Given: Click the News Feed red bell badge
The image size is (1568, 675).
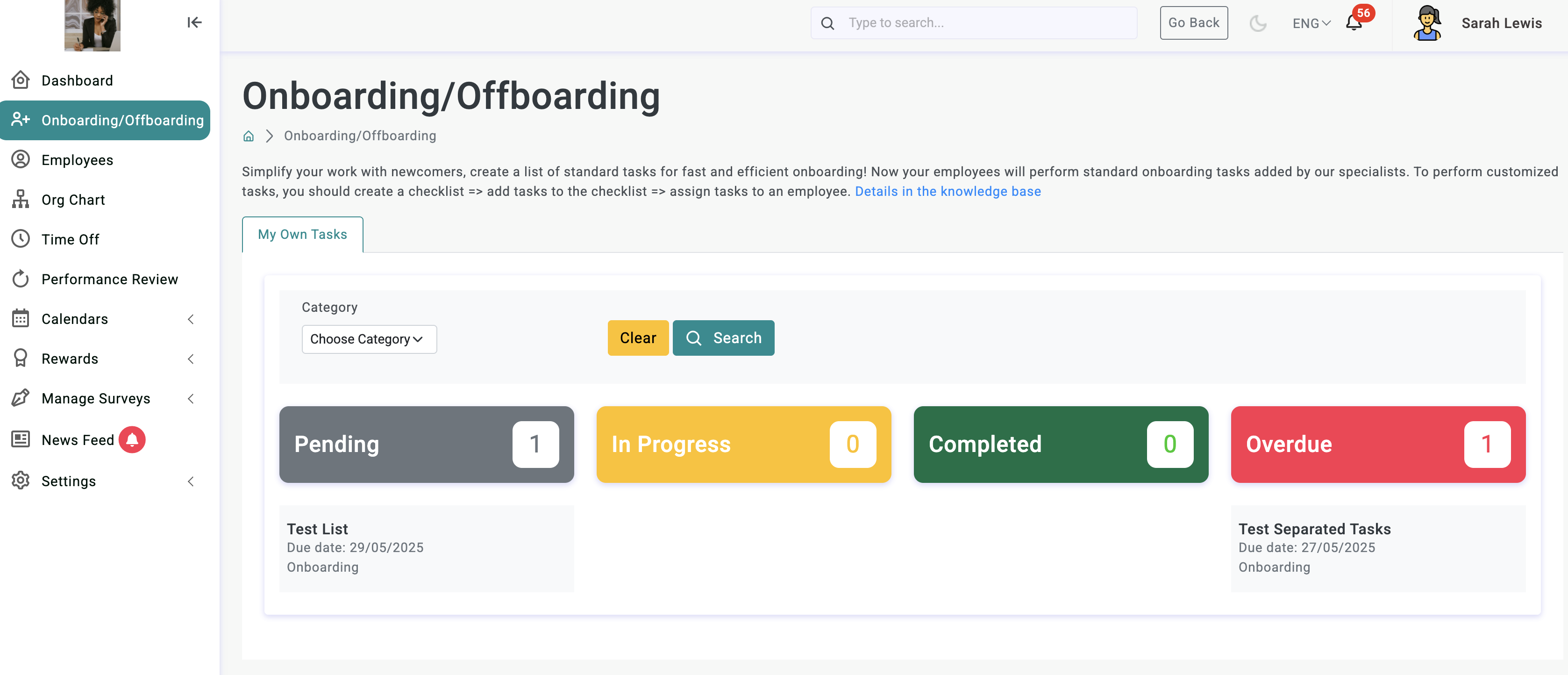Looking at the screenshot, I should coord(132,439).
